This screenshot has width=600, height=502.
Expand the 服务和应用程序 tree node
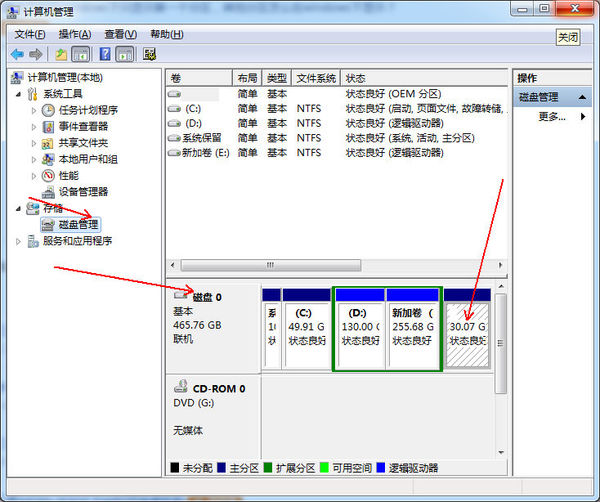coord(19,241)
